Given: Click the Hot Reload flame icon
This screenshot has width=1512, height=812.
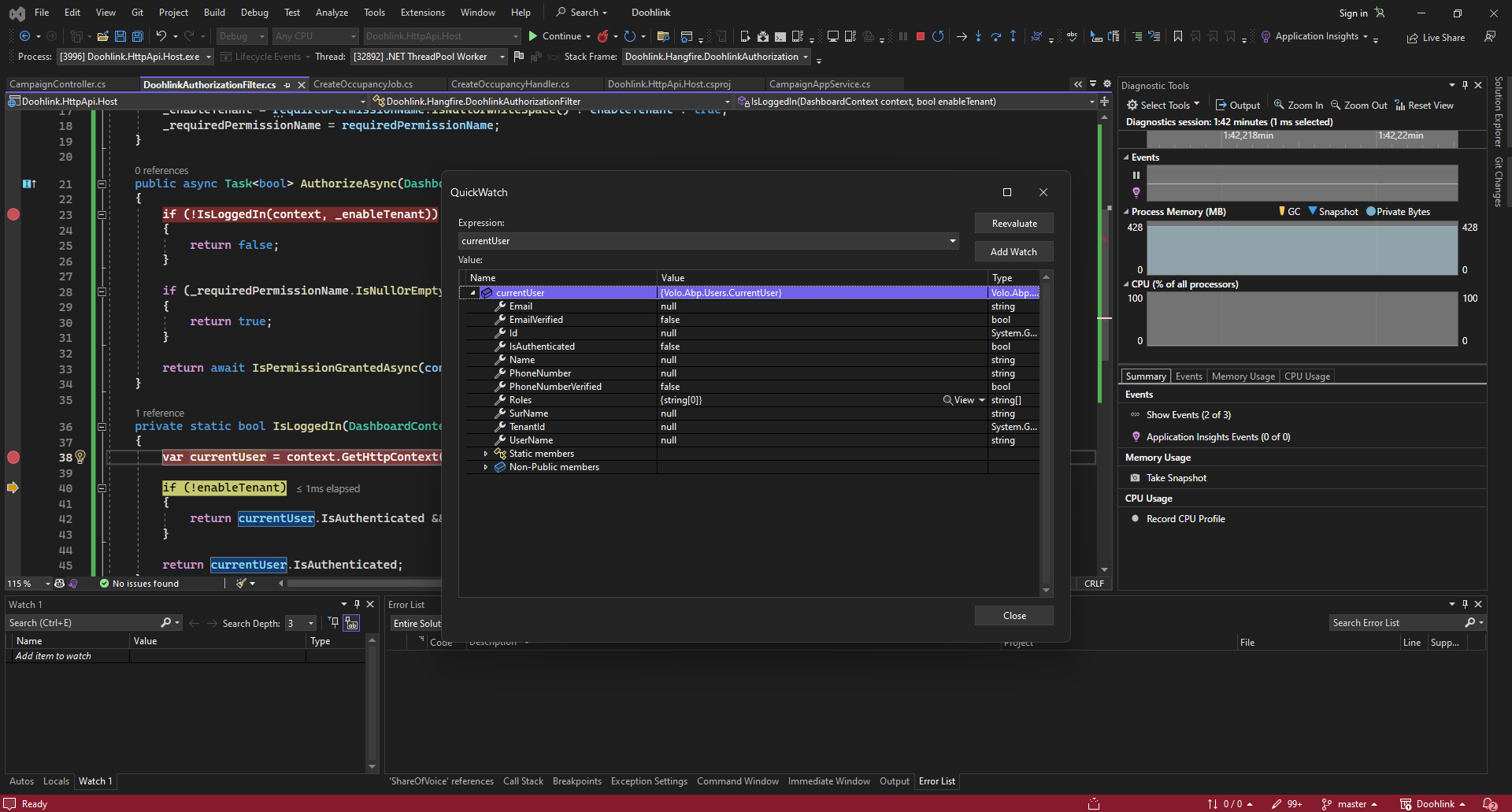Looking at the screenshot, I should click(603, 36).
